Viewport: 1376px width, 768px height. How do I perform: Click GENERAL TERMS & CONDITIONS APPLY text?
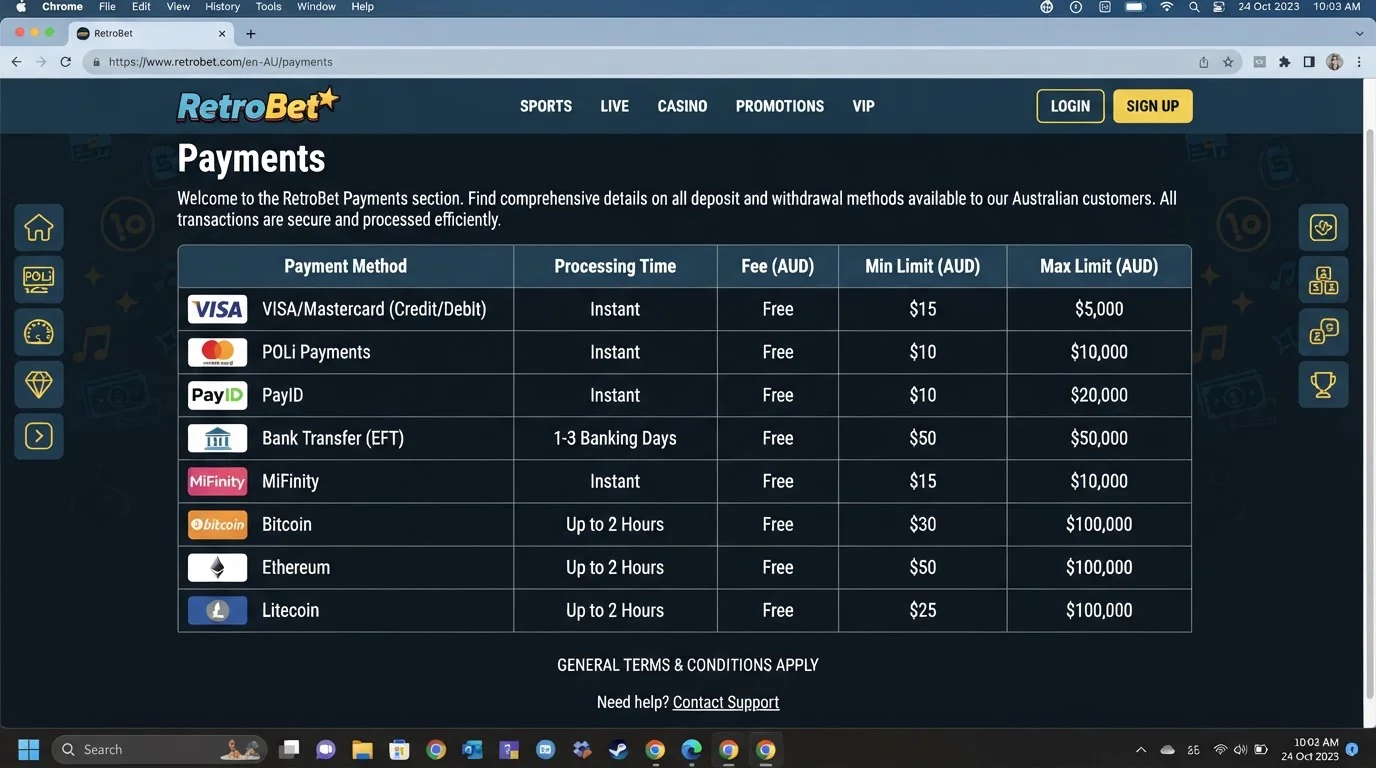[688, 665]
